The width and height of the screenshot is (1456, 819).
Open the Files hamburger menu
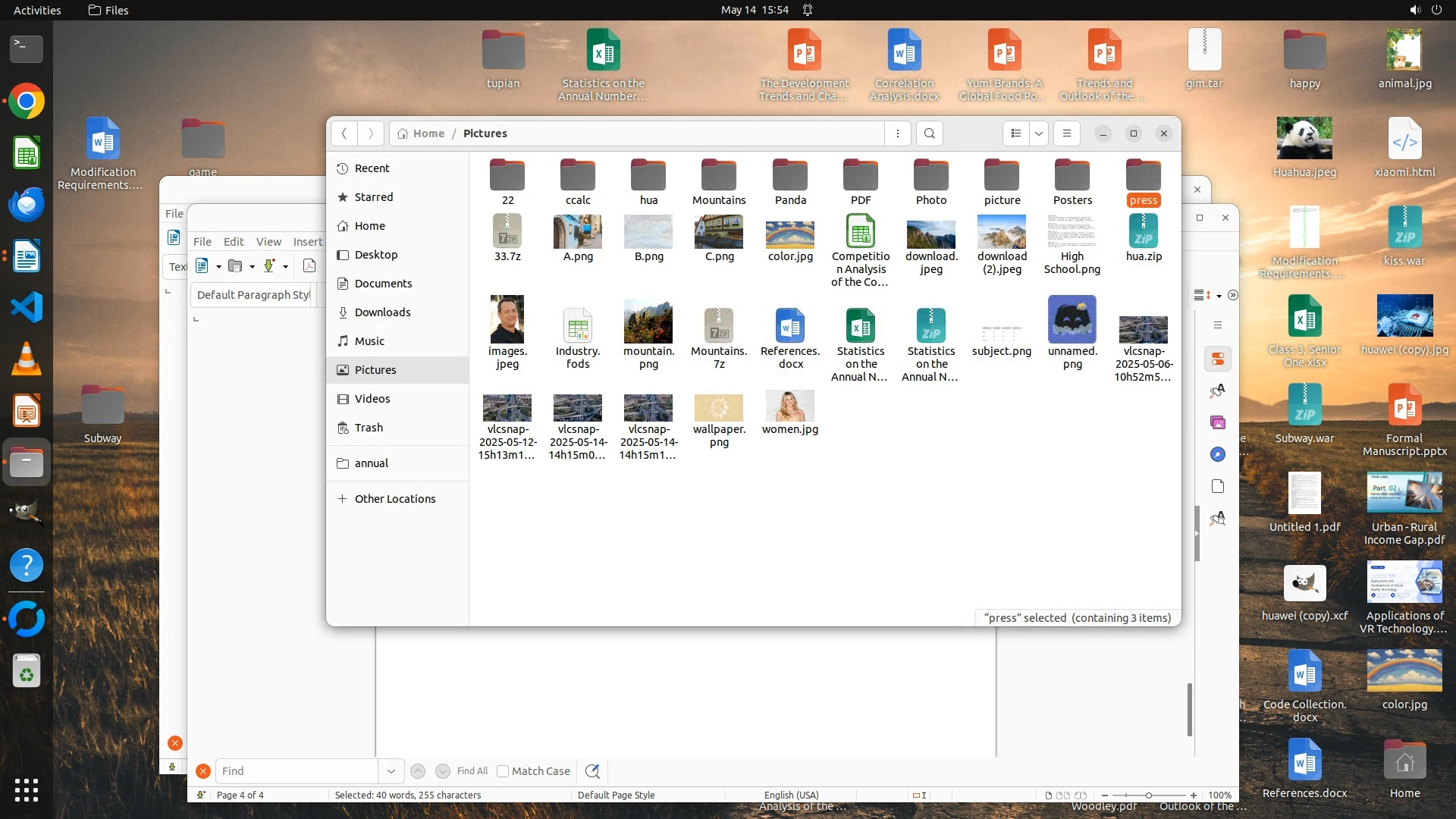(1067, 133)
